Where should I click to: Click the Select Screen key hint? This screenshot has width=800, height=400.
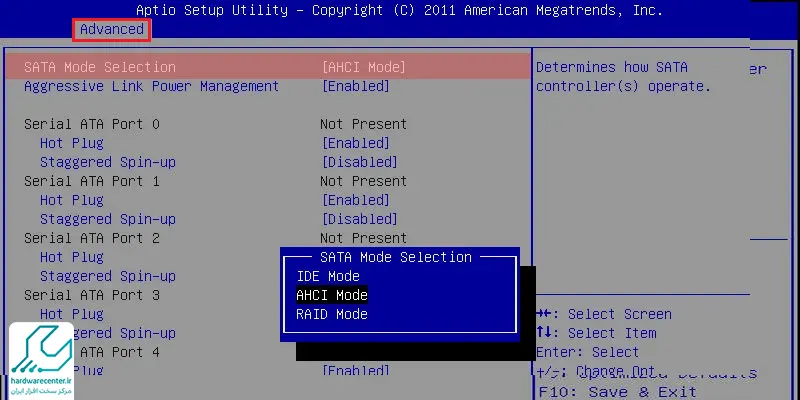[x=604, y=314]
